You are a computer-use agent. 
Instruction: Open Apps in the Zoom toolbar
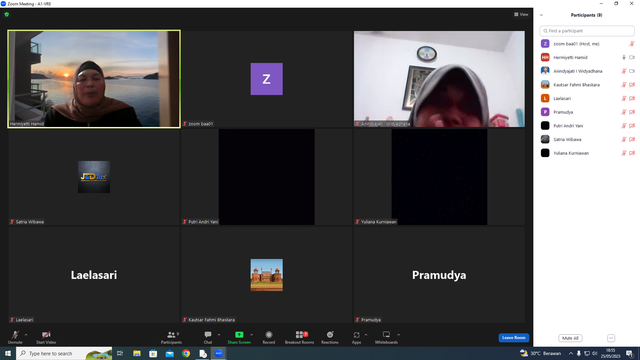(356, 337)
